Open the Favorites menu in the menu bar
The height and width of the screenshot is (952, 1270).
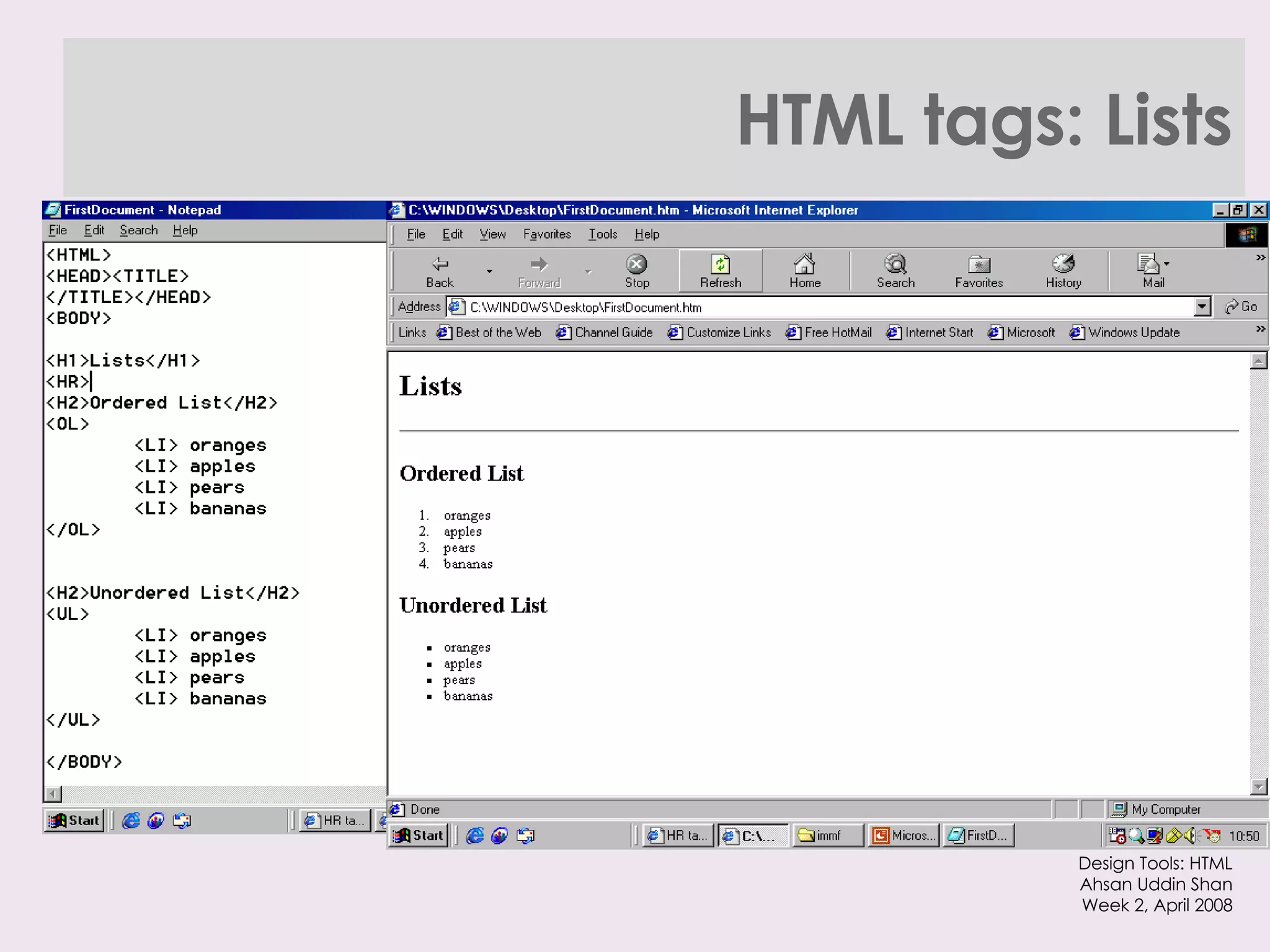click(547, 234)
